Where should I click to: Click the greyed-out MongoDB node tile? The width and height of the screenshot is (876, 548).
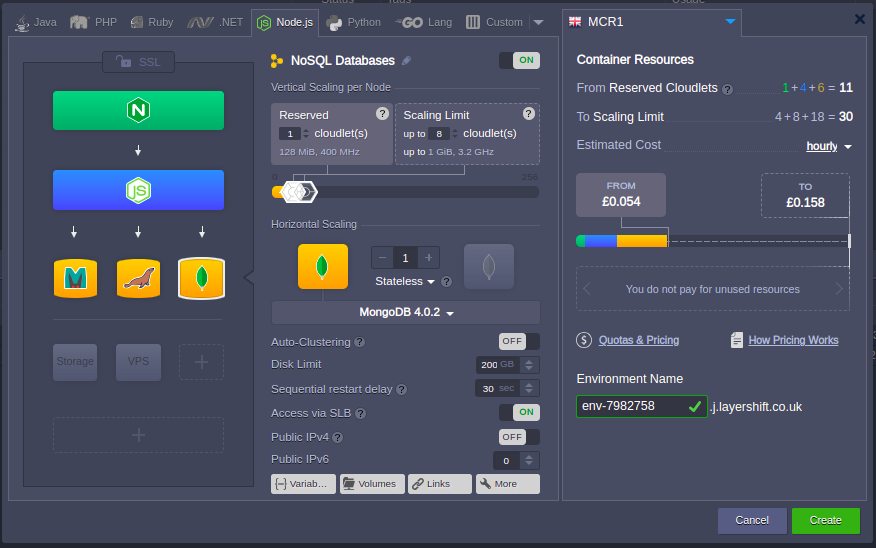tap(489, 266)
